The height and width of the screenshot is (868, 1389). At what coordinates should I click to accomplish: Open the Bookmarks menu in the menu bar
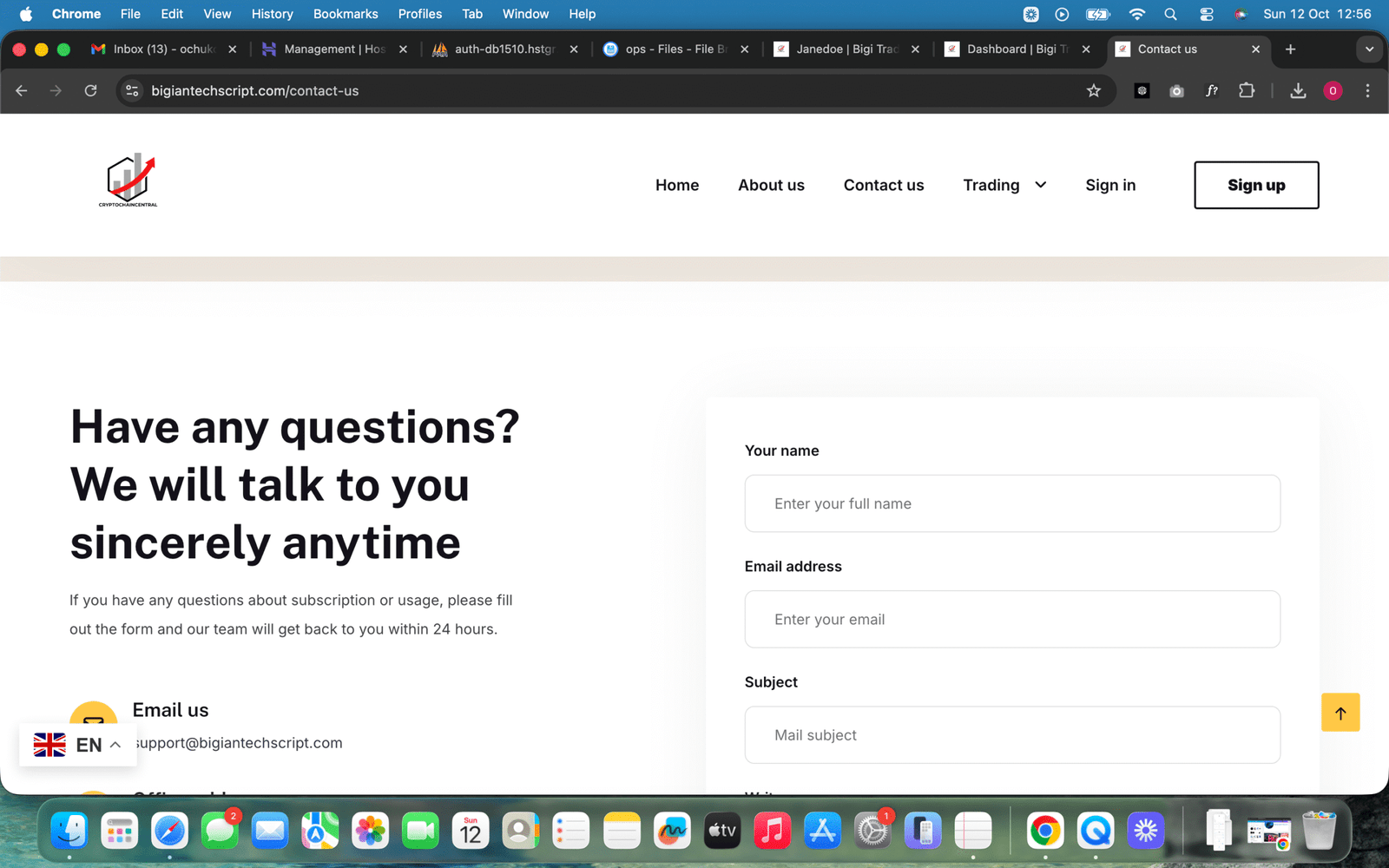pyautogui.click(x=345, y=14)
